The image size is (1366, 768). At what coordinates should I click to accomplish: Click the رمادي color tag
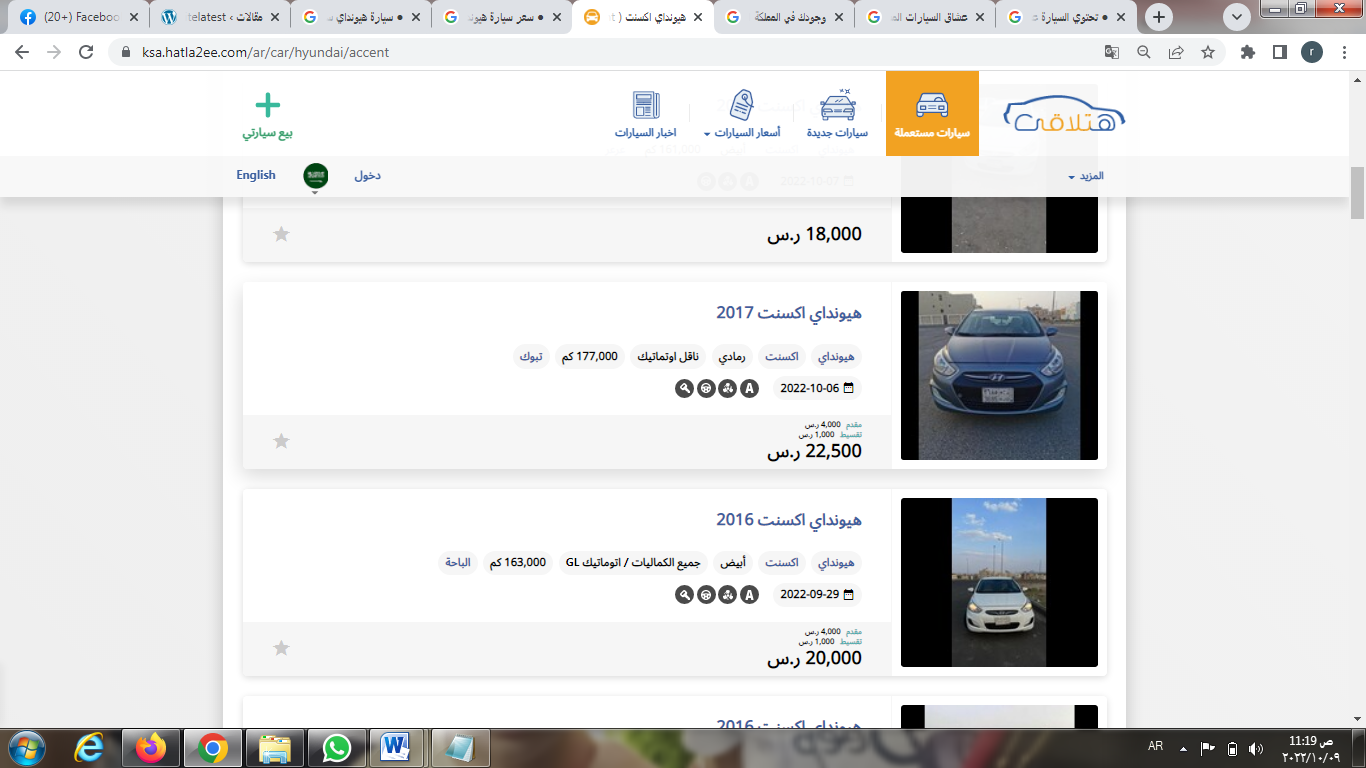coord(732,356)
